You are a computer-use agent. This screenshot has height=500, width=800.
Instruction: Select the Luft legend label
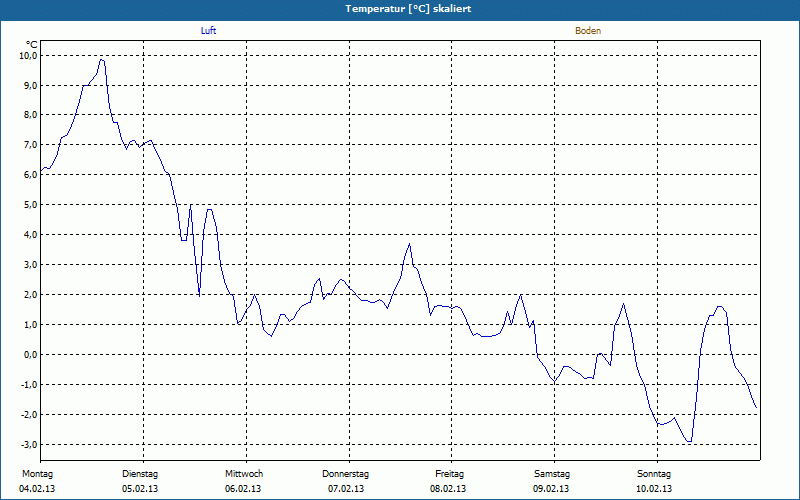[x=208, y=31]
